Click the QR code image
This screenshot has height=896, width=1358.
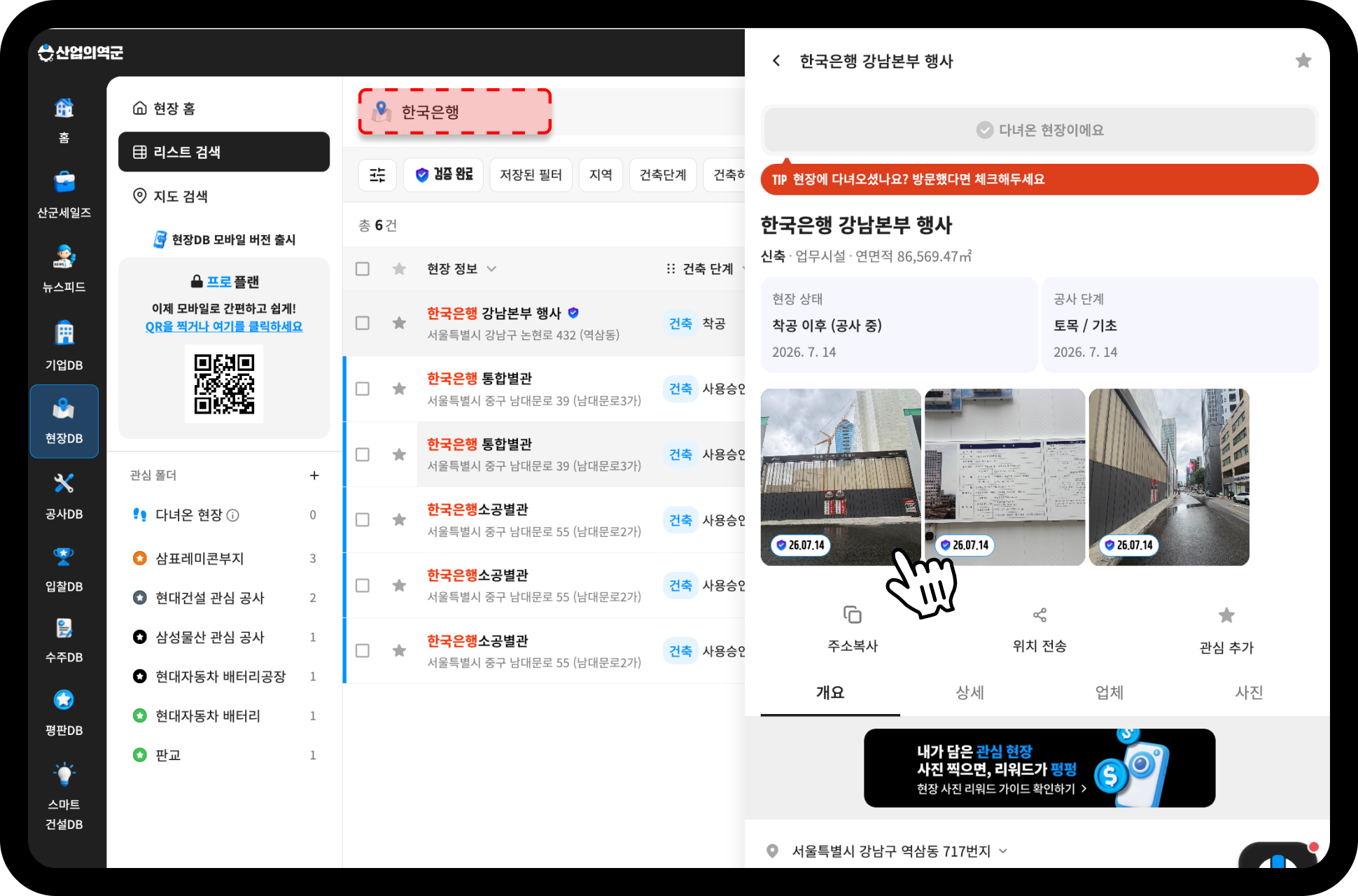(x=224, y=384)
